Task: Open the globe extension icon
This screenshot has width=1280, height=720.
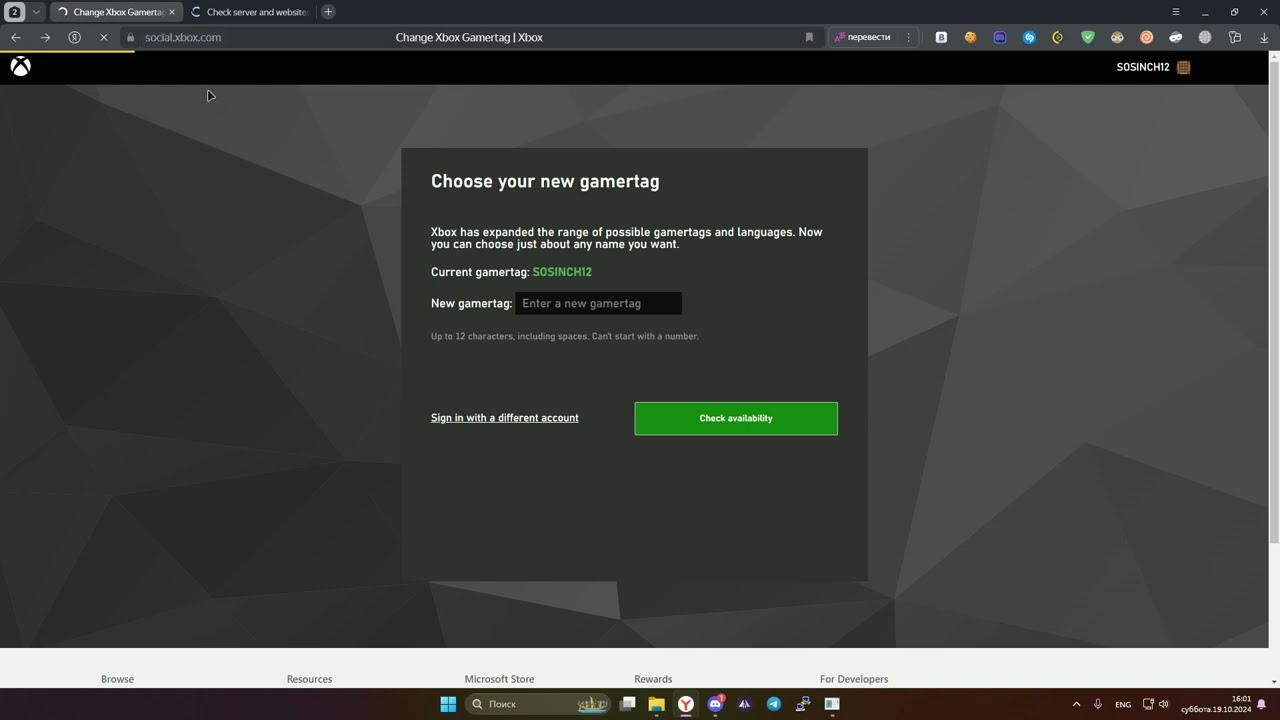Action: click(x=1205, y=37)
